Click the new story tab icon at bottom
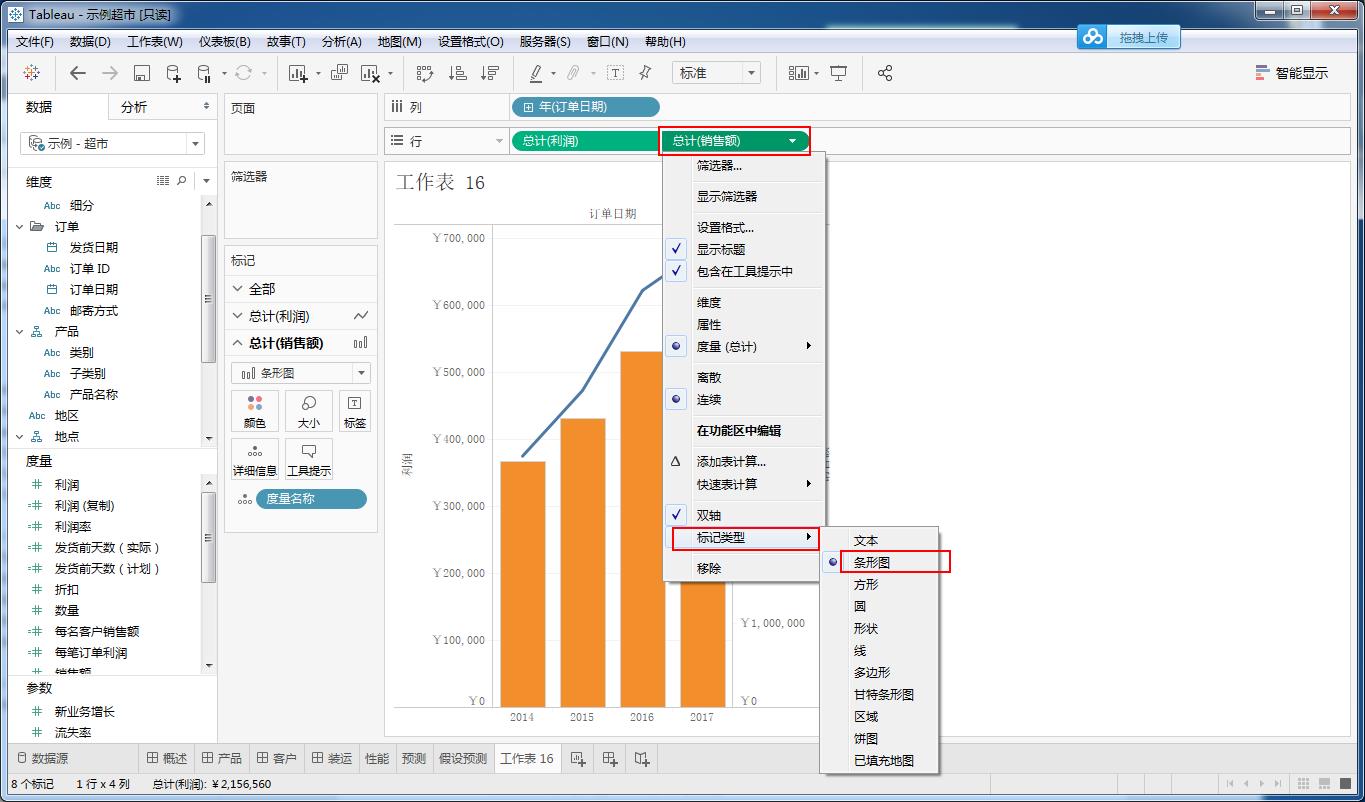This screenshot has width=1365, height=802. tap(642, 759)
